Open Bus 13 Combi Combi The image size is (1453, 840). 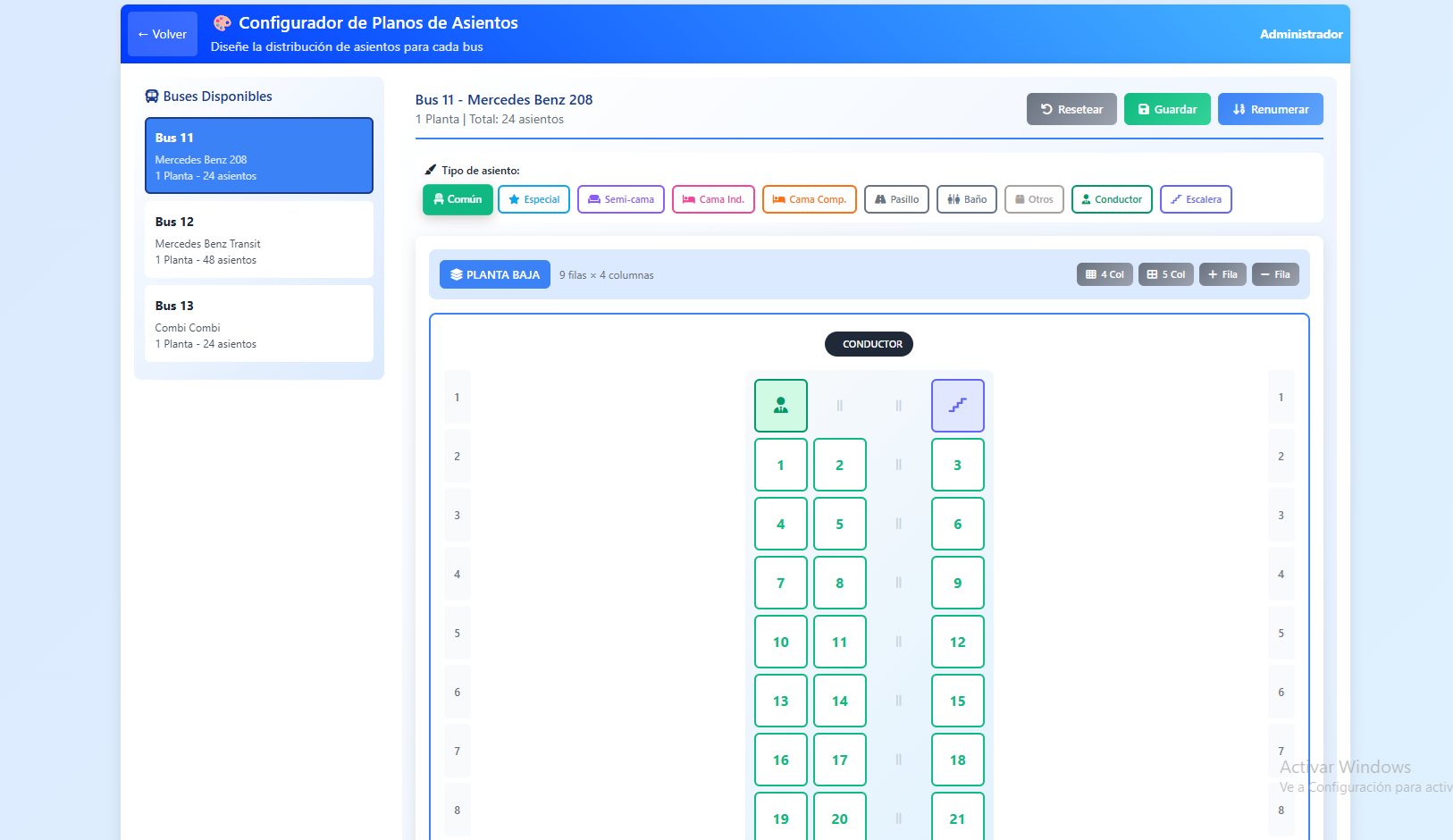pos(258,323)
